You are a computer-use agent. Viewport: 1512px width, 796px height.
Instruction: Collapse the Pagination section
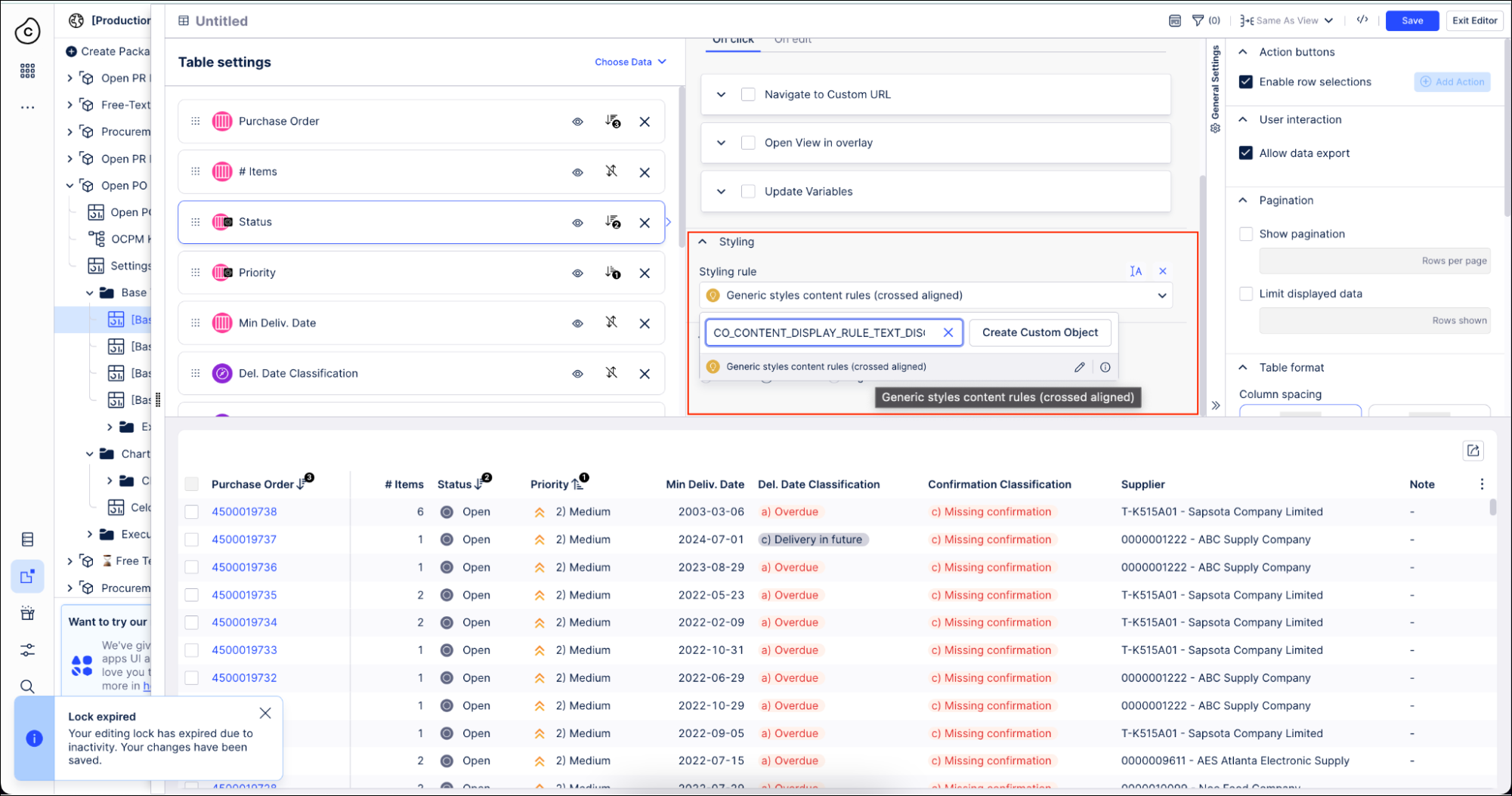pyautogui.click(x=1243, y=200)
